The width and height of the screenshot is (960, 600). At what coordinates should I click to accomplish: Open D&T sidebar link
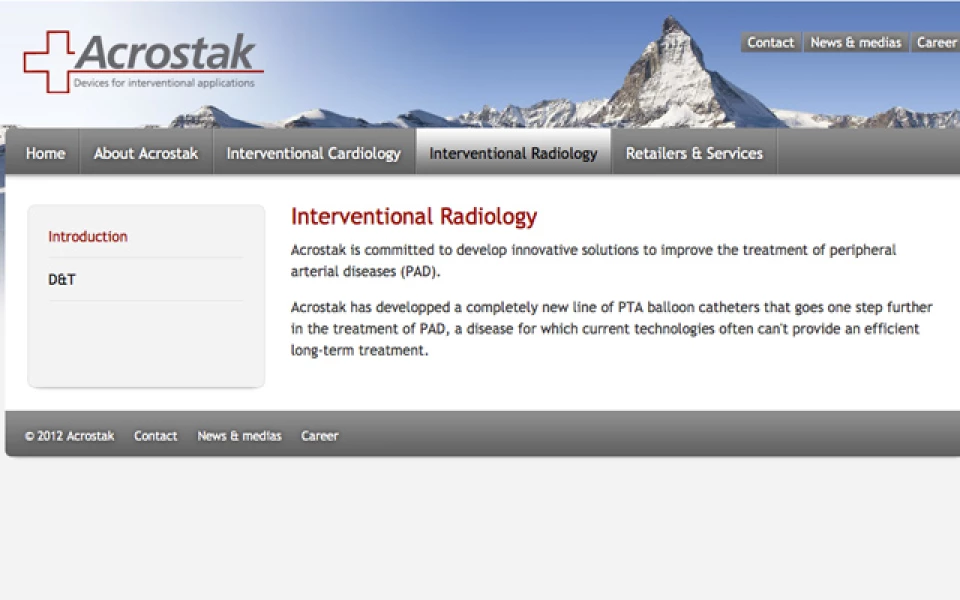tap(62, 280)
